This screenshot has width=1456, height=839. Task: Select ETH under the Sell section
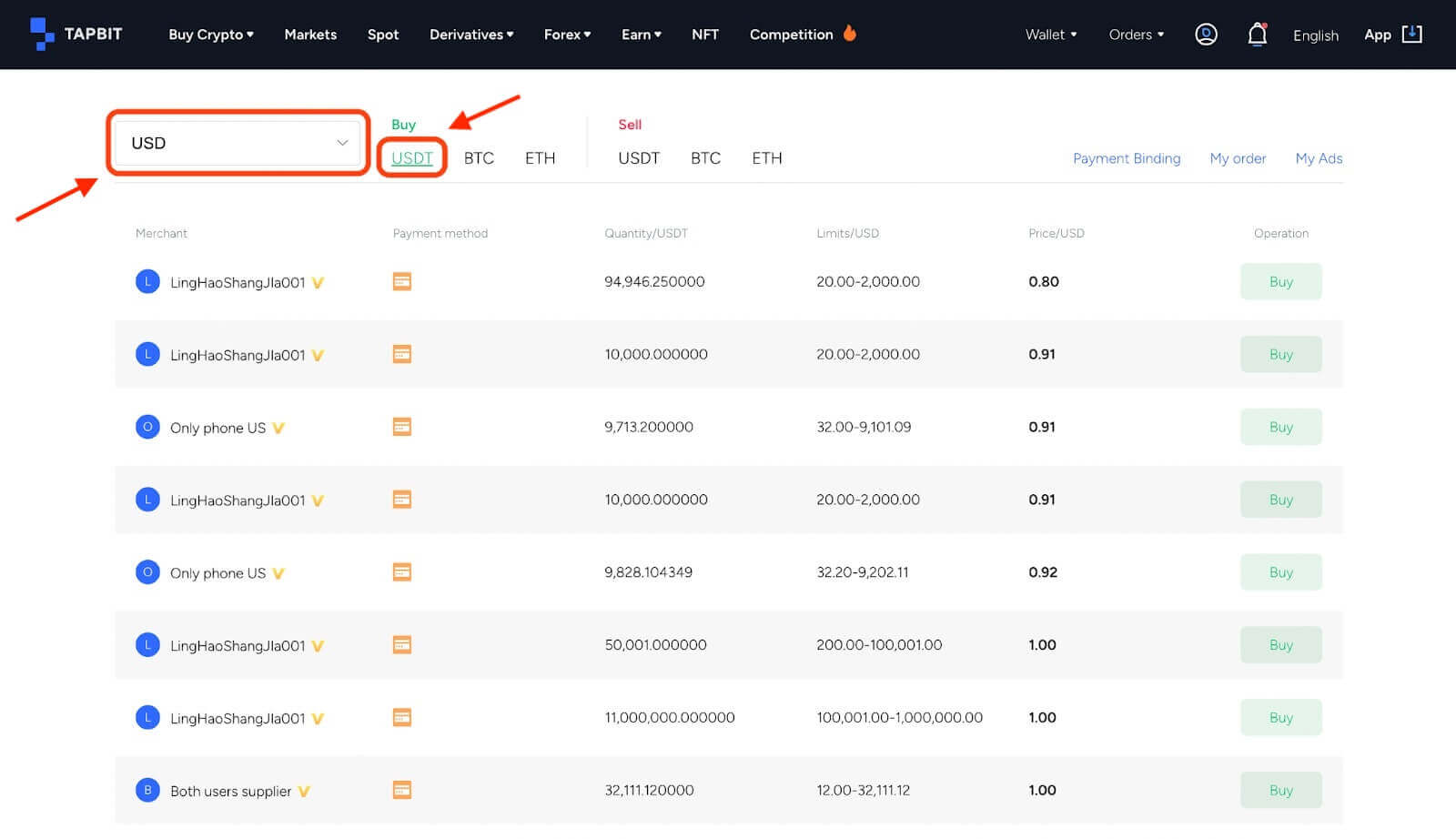click(x=766, y=157)
